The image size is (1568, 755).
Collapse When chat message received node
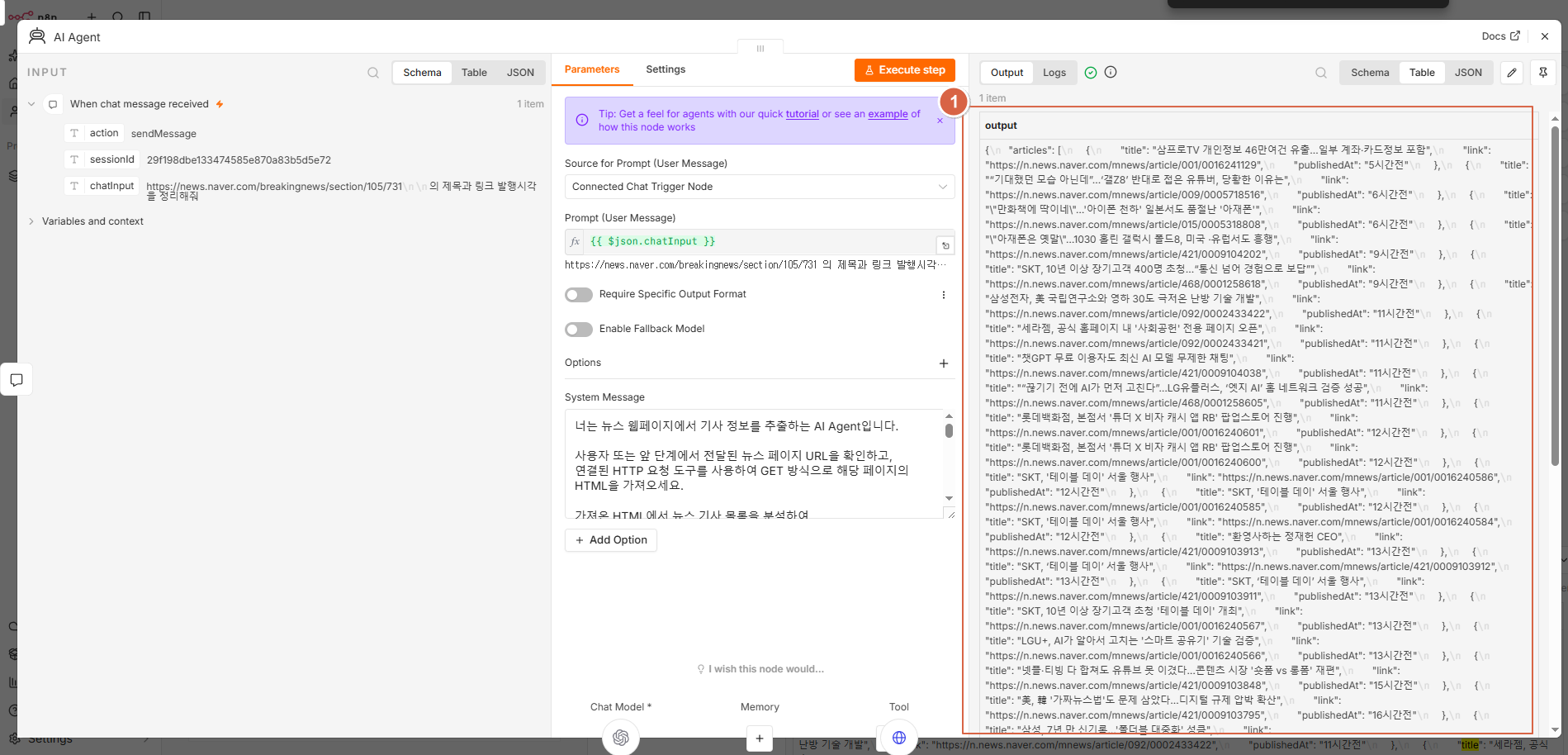coord(31,104)
